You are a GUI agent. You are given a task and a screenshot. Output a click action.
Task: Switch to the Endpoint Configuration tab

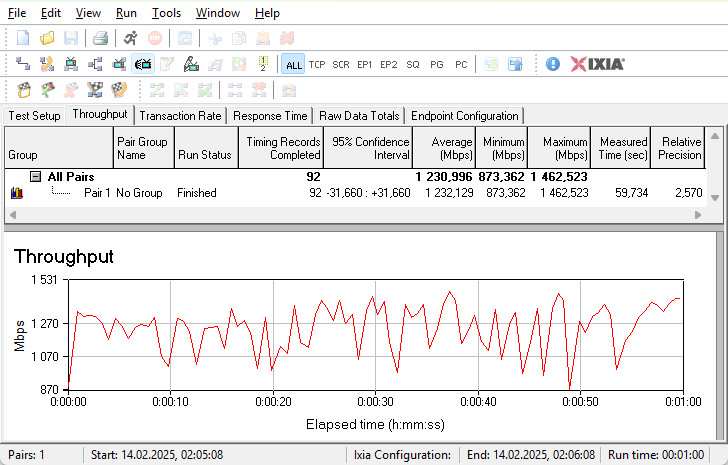(465, 116)
